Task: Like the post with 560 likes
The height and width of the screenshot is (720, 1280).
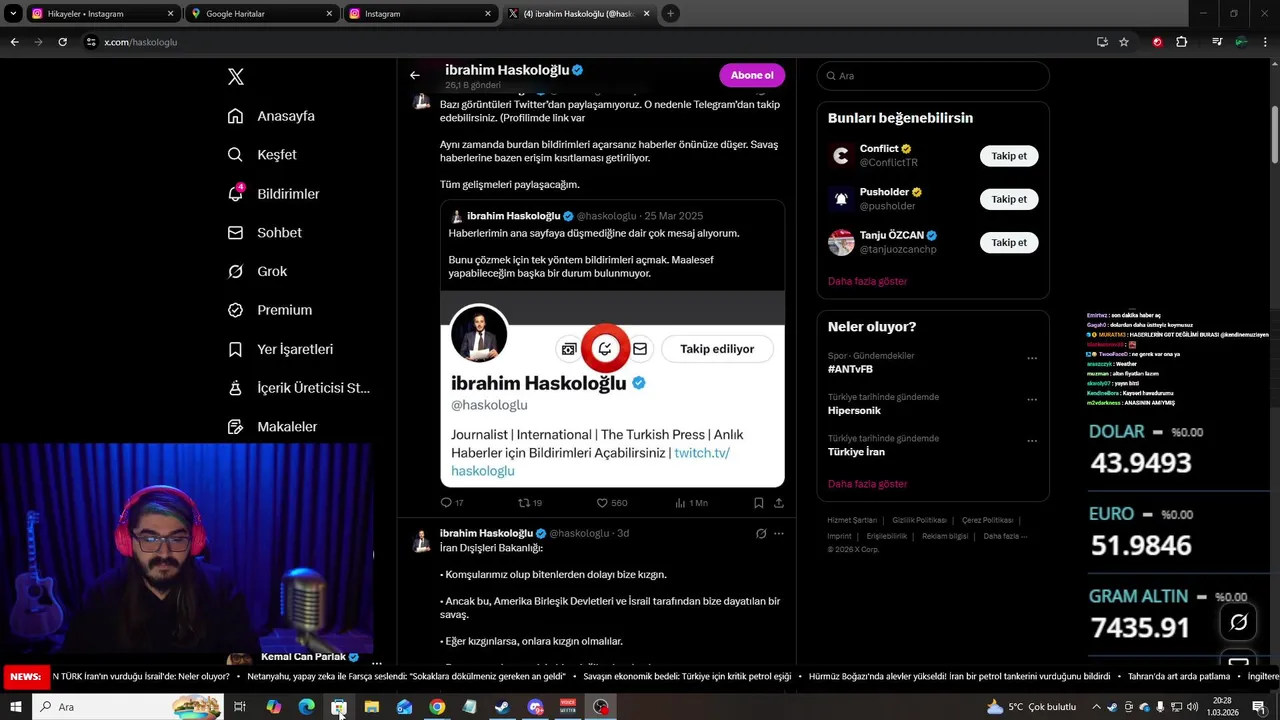Action: [602, 503]
